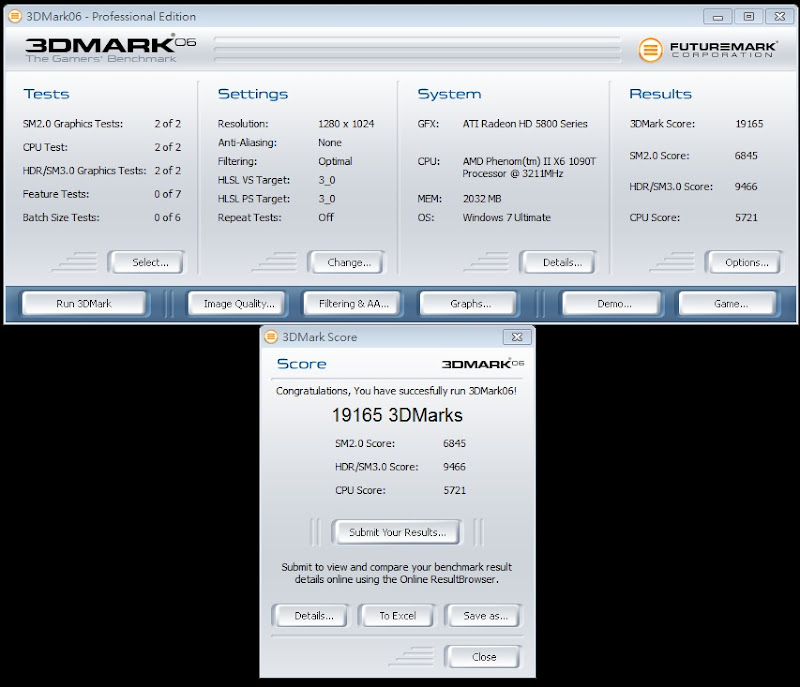Image resolution: width=800 pixels, height=687 pixels.
Task: Click the 3DMark06 logo in the header
Action: point(111,48)
